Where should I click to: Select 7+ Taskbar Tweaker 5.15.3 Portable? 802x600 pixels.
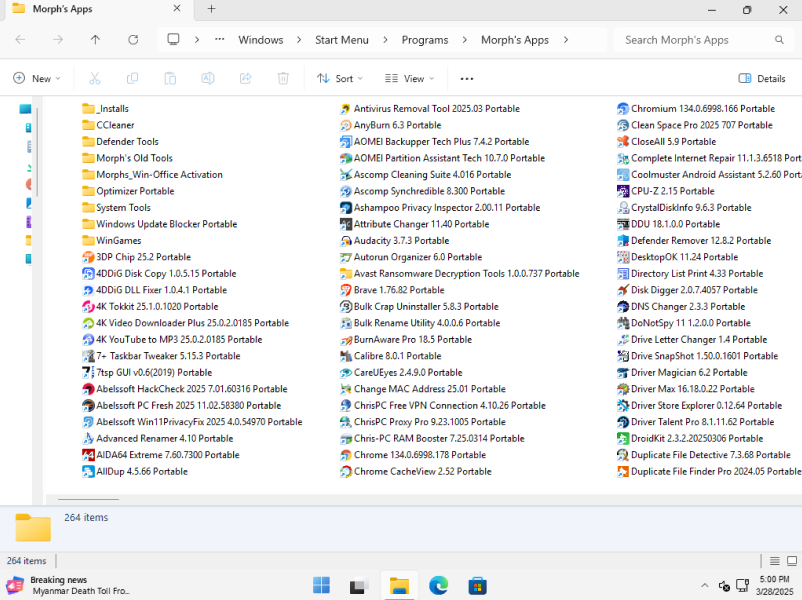pos(161,356)
